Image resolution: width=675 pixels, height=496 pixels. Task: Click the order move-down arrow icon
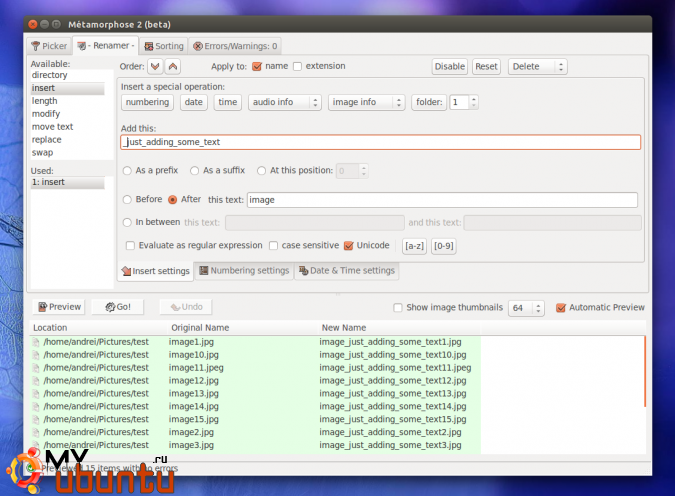coord(155,67)
